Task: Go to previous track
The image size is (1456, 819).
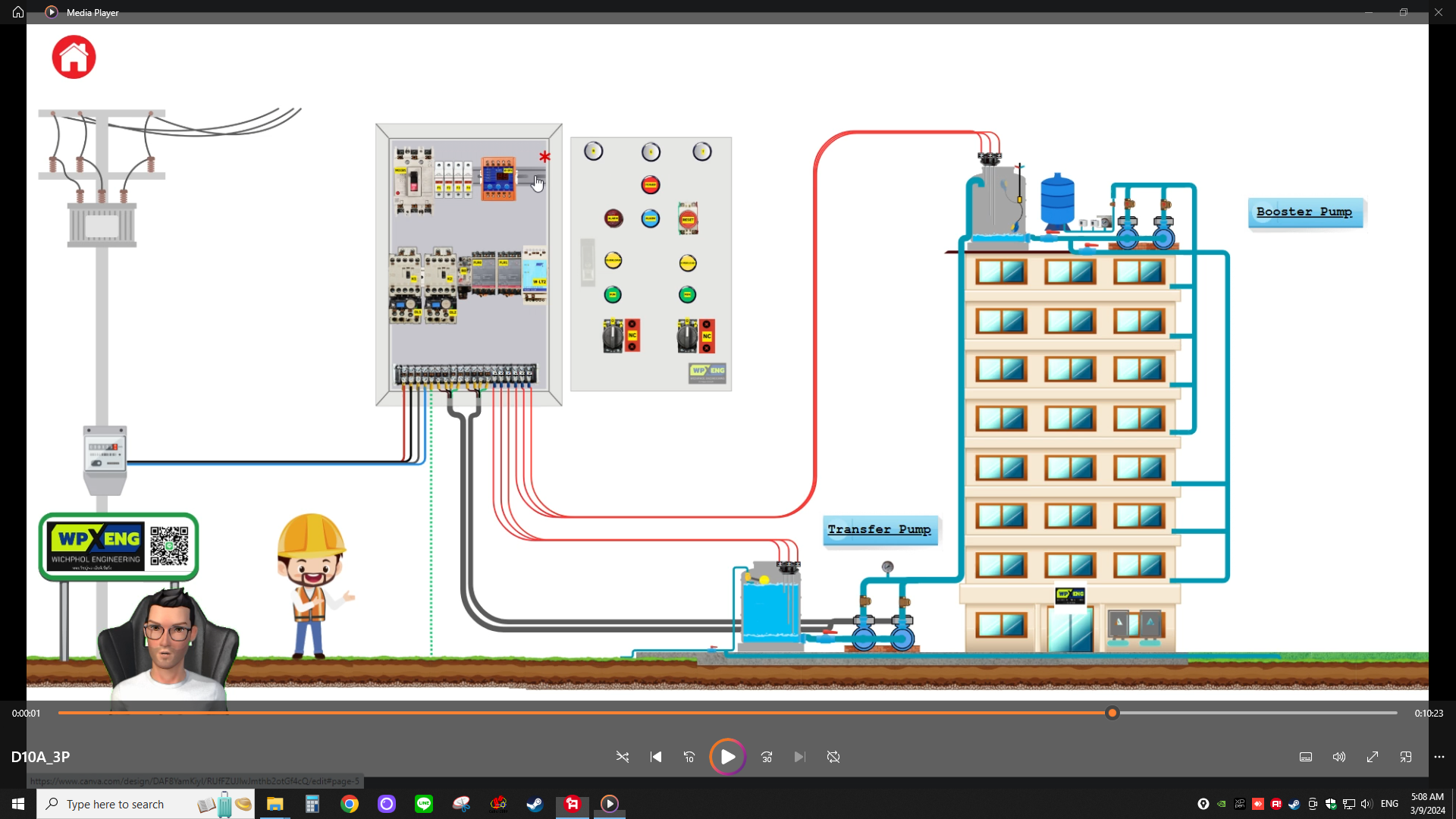Action: click(656, 757)
